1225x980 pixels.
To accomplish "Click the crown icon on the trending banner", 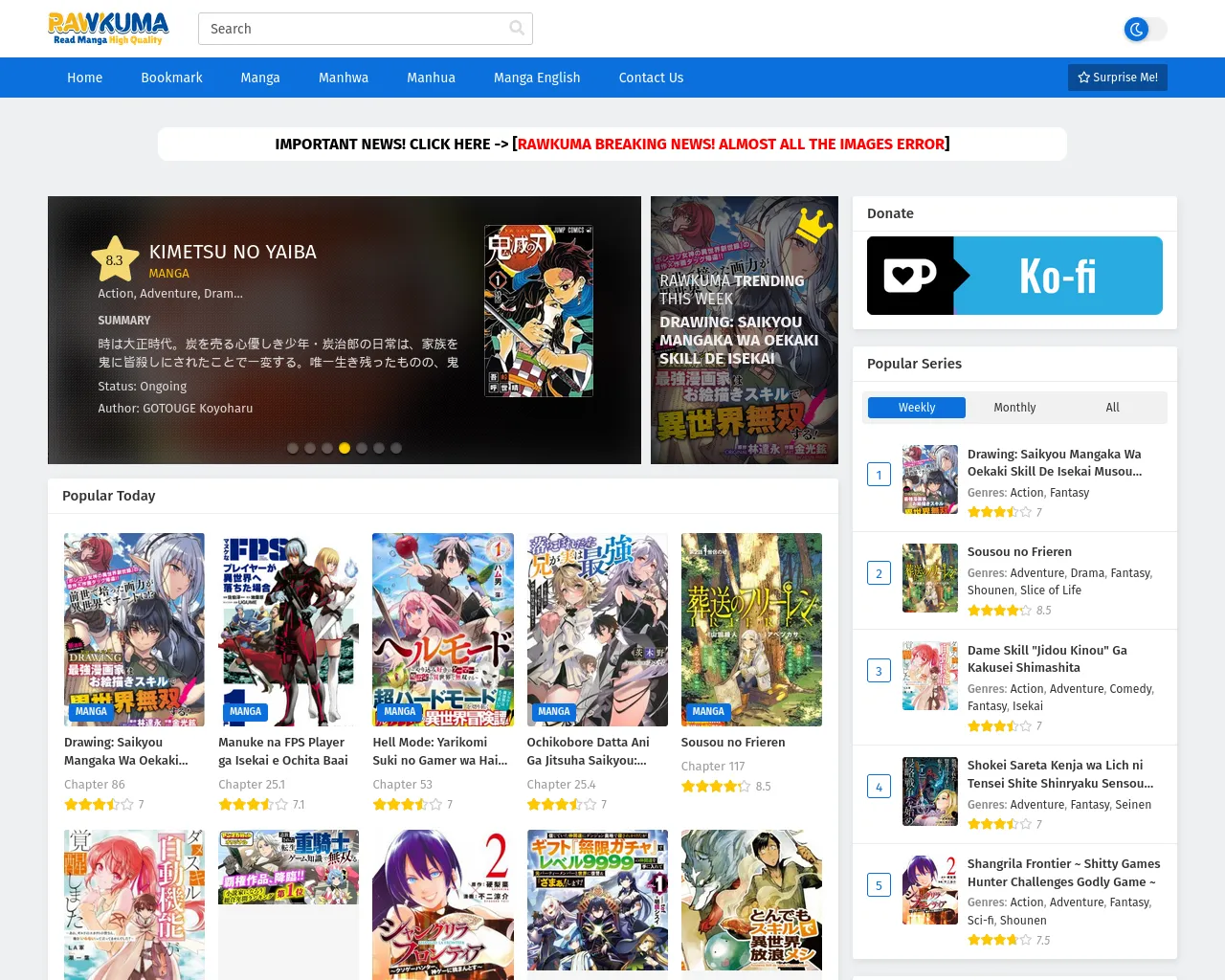I will tap(814, 226).
